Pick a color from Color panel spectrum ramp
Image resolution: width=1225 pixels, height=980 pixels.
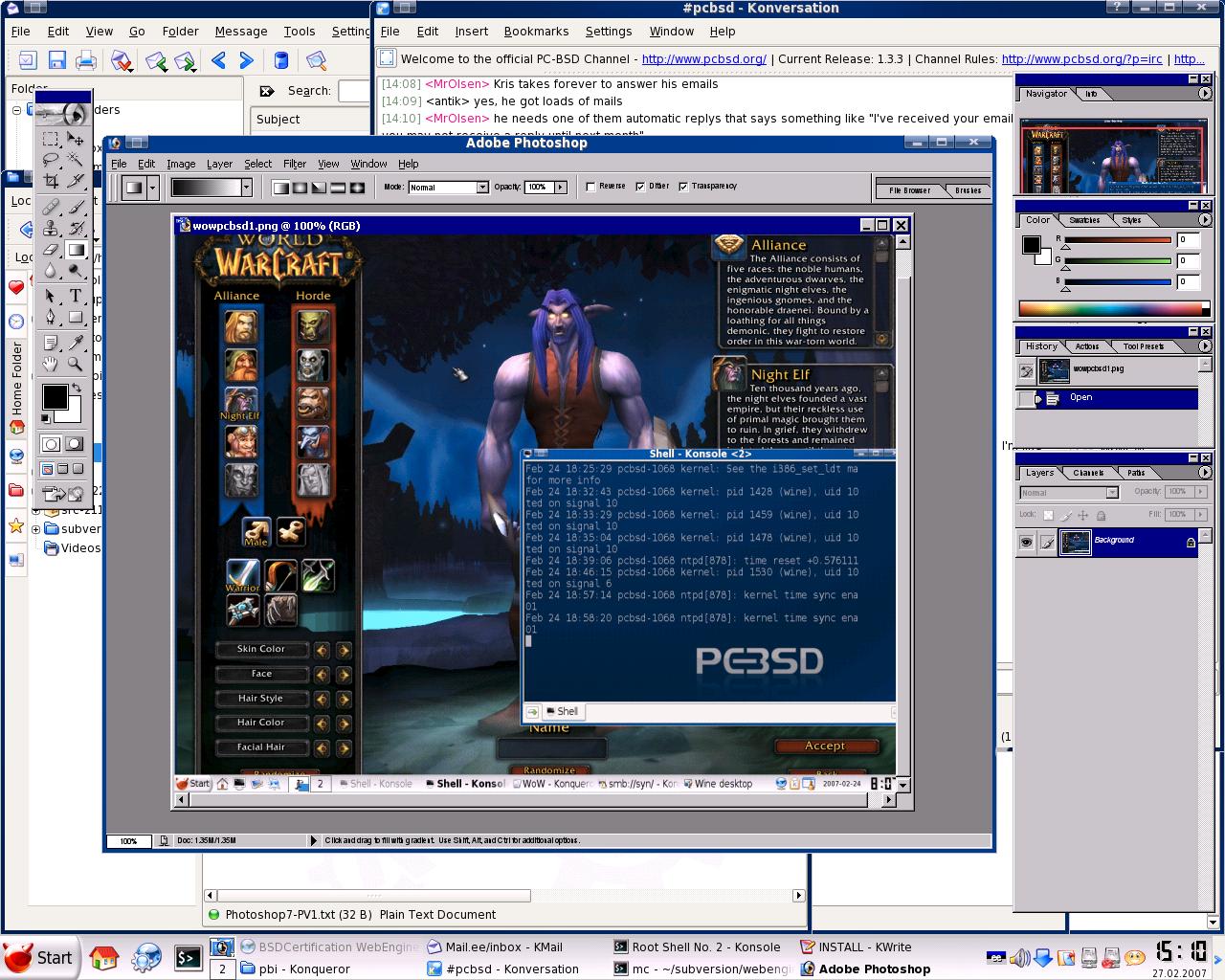(1114, 308)
